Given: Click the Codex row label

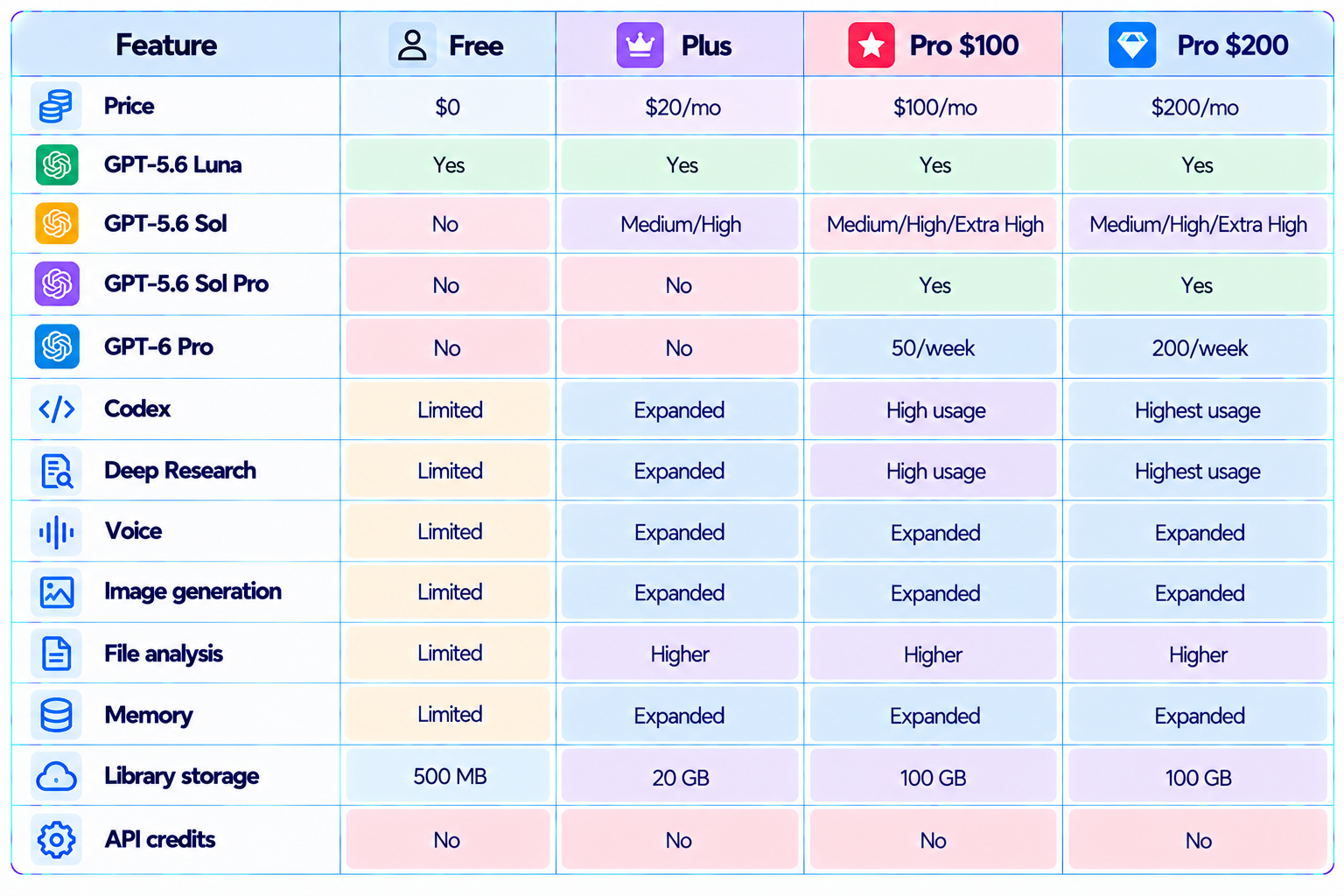Looking at the screenshot, I should 136,409.
